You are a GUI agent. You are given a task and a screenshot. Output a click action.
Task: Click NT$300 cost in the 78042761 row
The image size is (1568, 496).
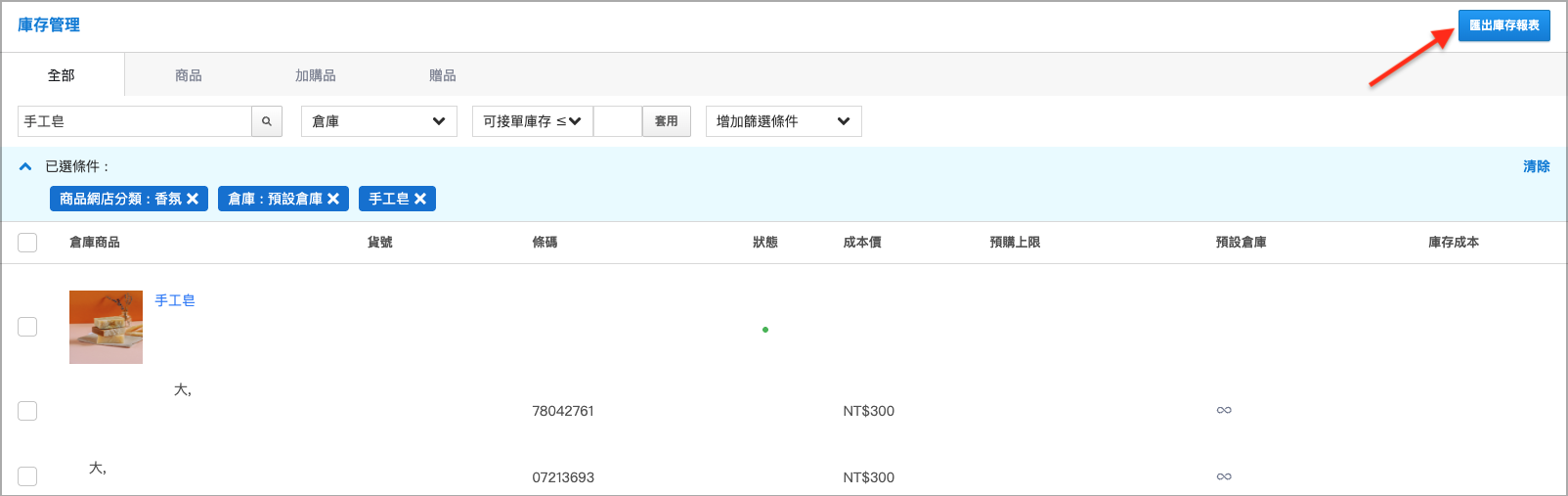pyautogui.click(x=869, y=411)
